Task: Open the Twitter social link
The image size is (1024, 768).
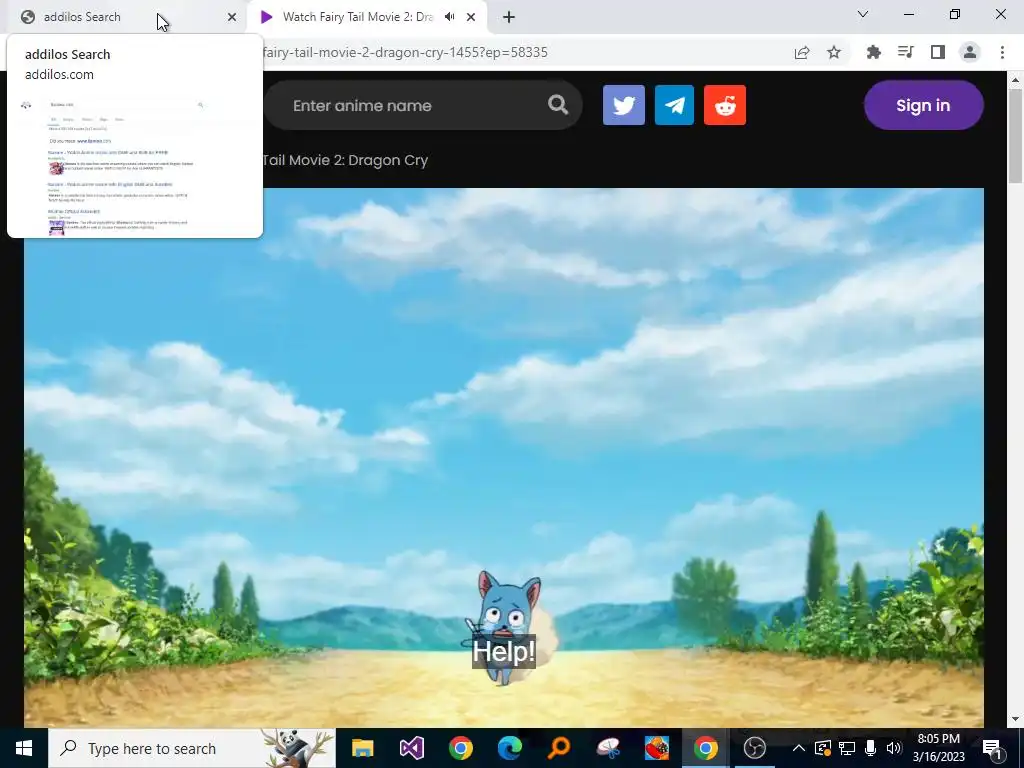Action: pyautogui.click(x=624, y=105)
